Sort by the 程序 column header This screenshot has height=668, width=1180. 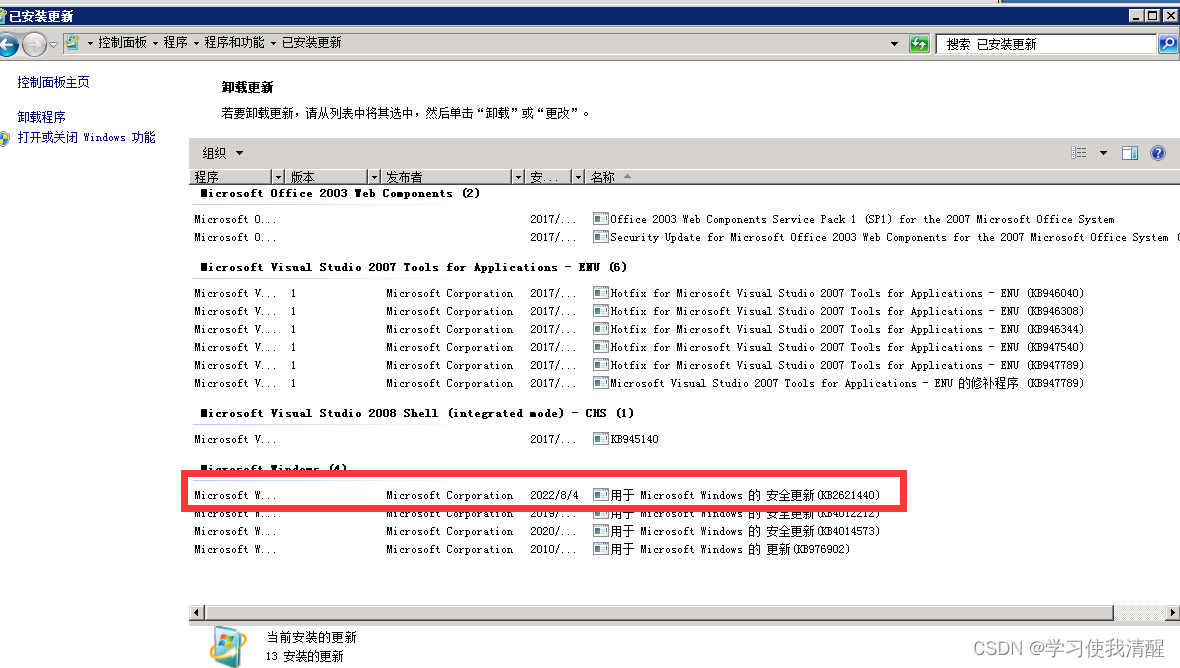pyautogui.click(x=231, y=177)
